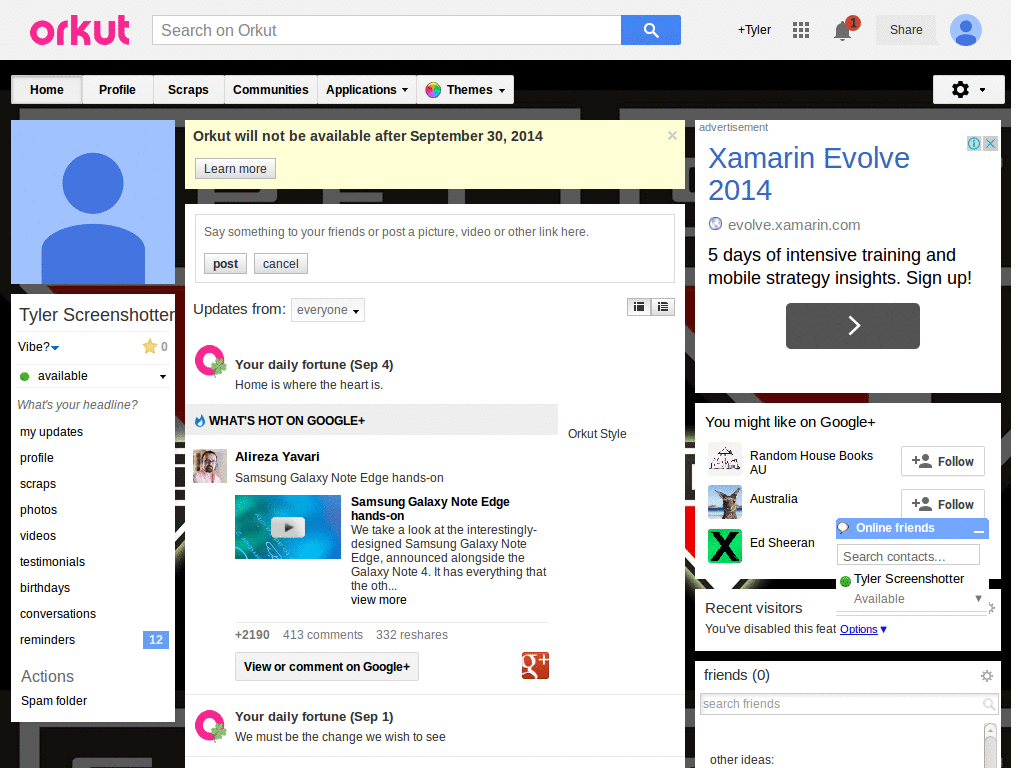Expand the Themes dropdown

coord(502,91)
